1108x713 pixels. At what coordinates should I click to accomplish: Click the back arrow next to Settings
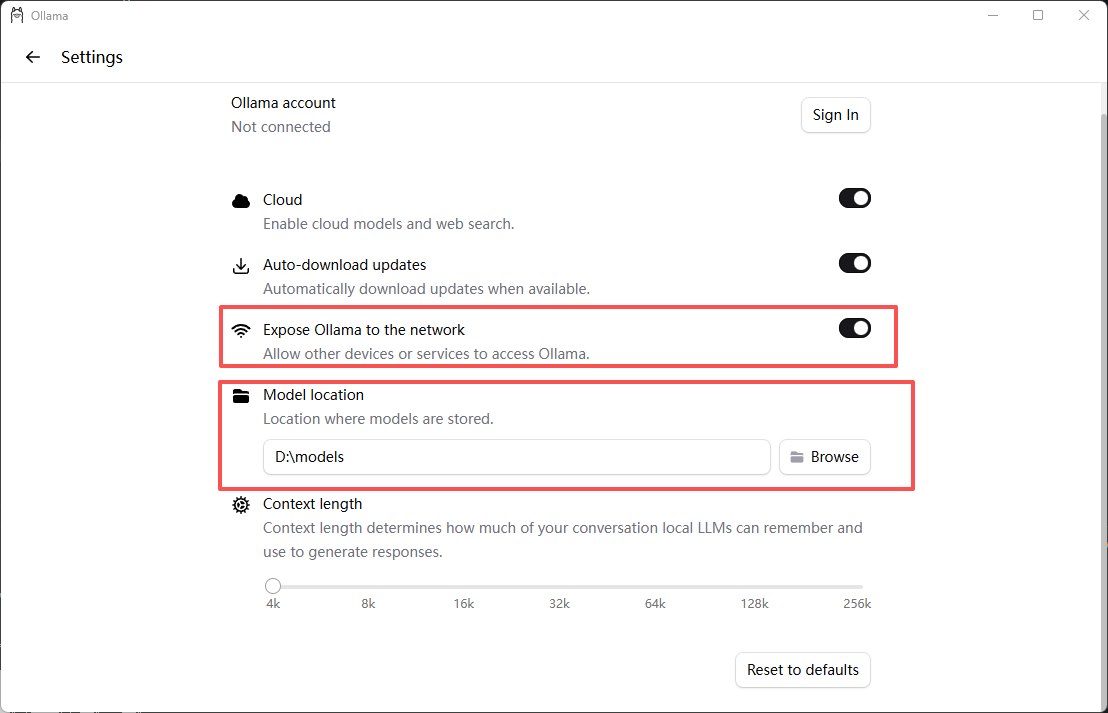(x=33, y=57)
